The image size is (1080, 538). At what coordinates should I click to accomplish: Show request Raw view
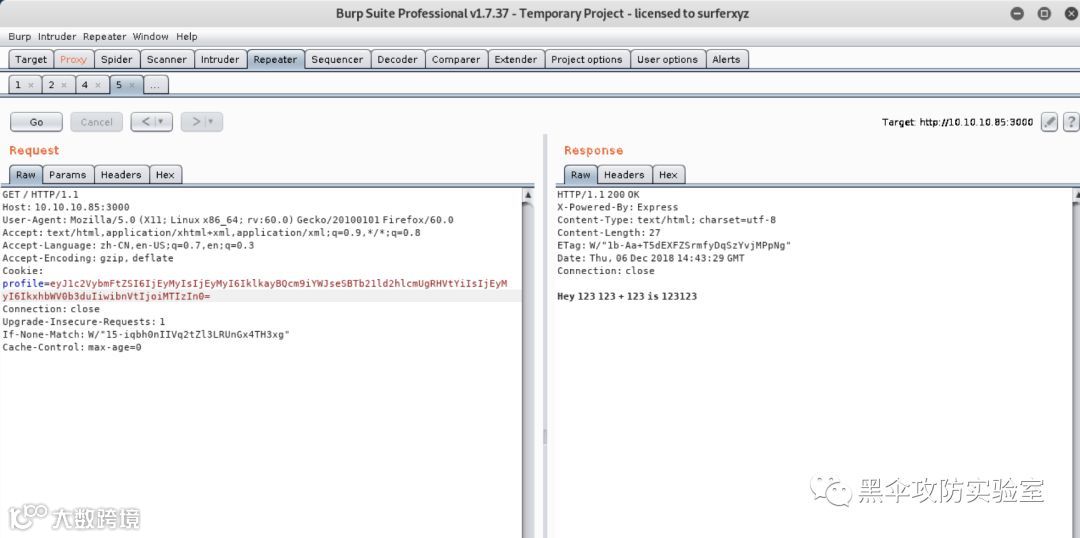pyautogui.click(x=26, y=174)
